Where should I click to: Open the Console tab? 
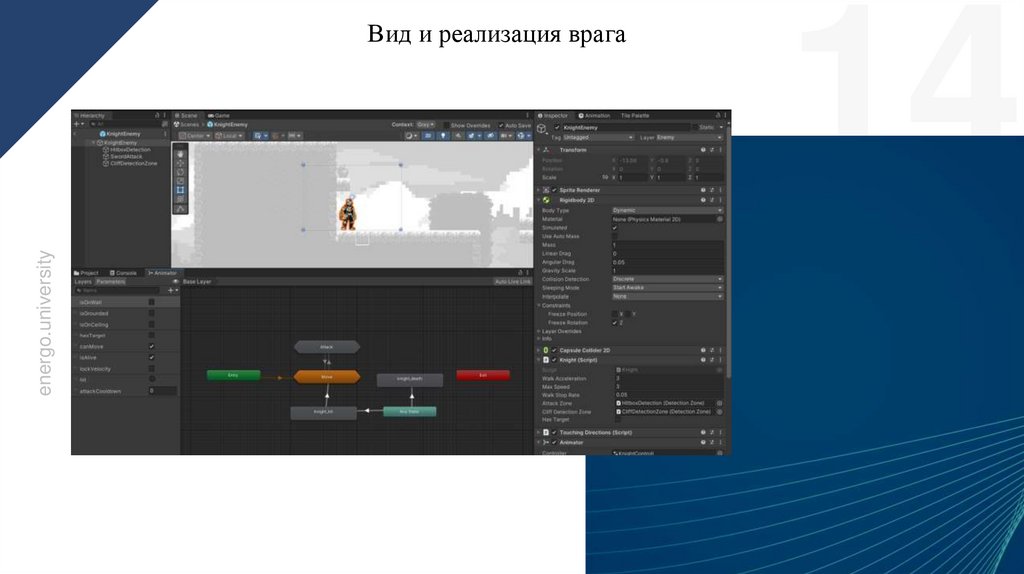tap(123, 273)
